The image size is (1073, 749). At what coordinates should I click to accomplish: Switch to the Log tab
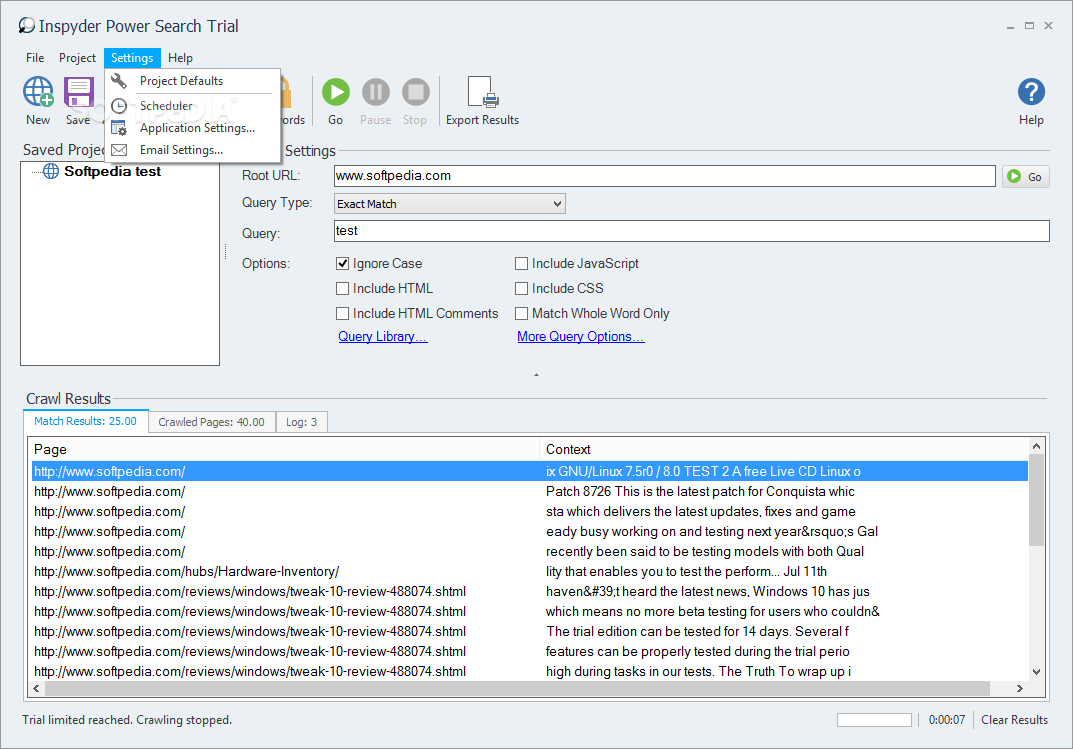pos(302,422)
